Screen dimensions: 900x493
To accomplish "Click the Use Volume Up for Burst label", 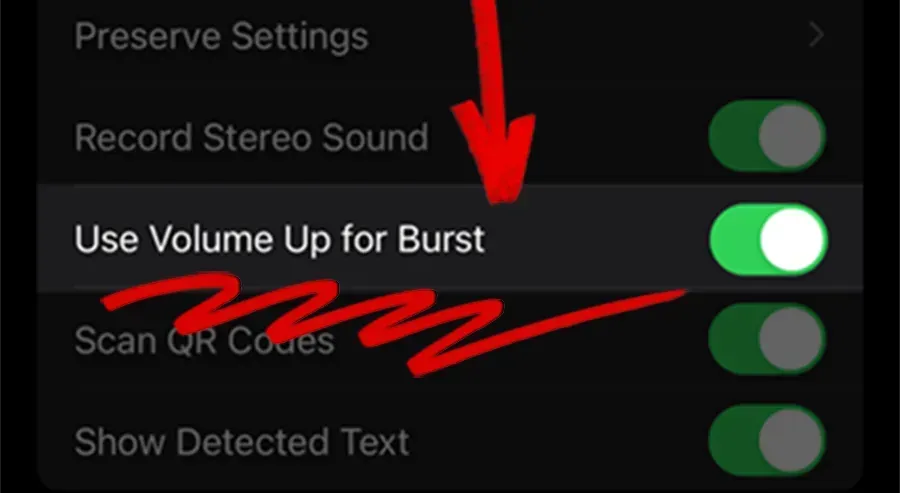I will (x=280, y=239).
